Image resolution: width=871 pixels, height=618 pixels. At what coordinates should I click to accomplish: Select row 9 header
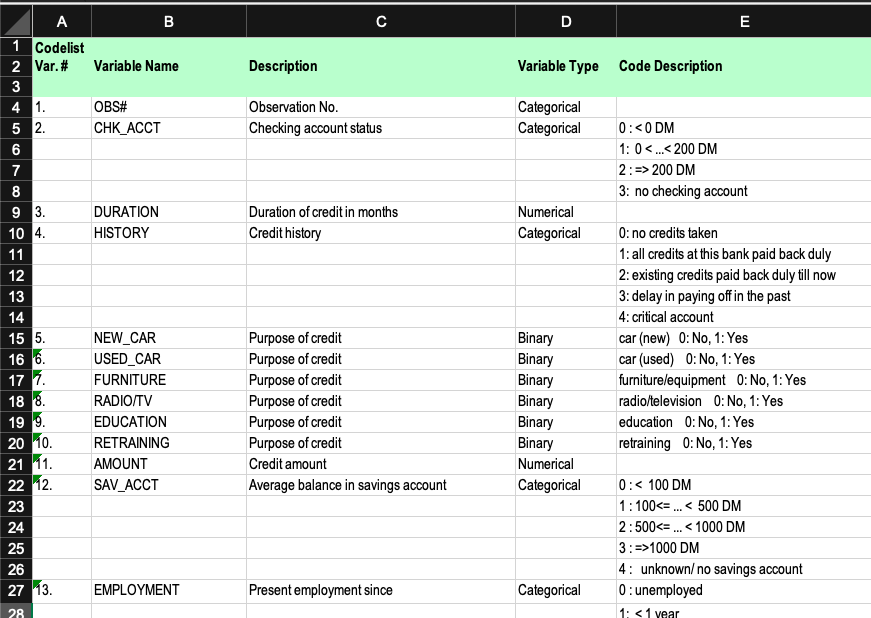click(x=16, y=212)
